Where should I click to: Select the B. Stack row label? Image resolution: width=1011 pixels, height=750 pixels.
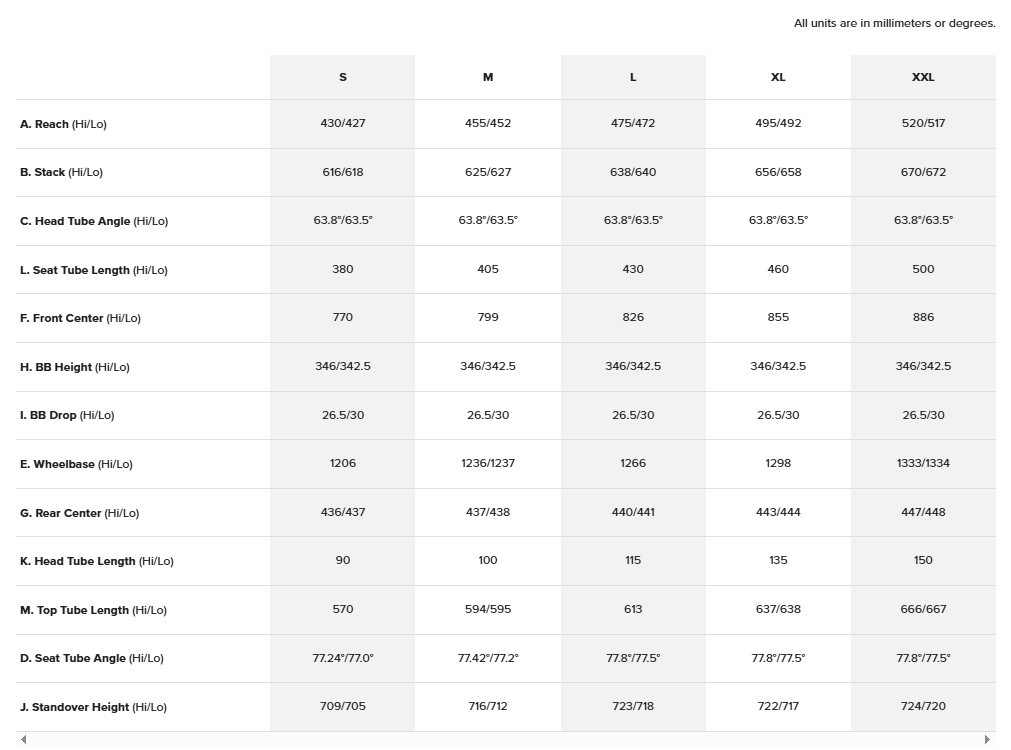pos(61,172)
